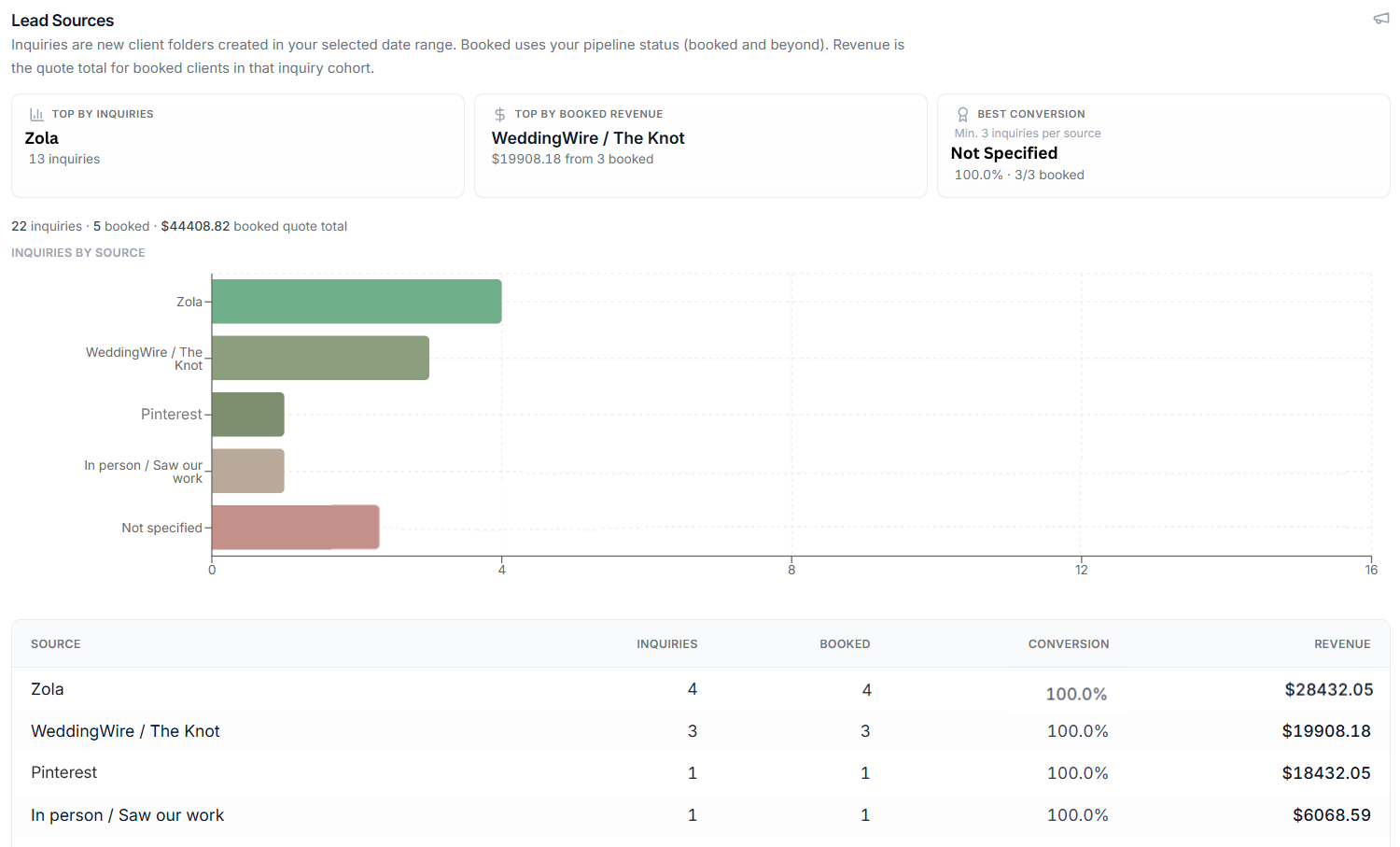Screen dimensions: 1400x847
Task: Click Zola in the Top by Inquiries card
Action: (42, 138)
